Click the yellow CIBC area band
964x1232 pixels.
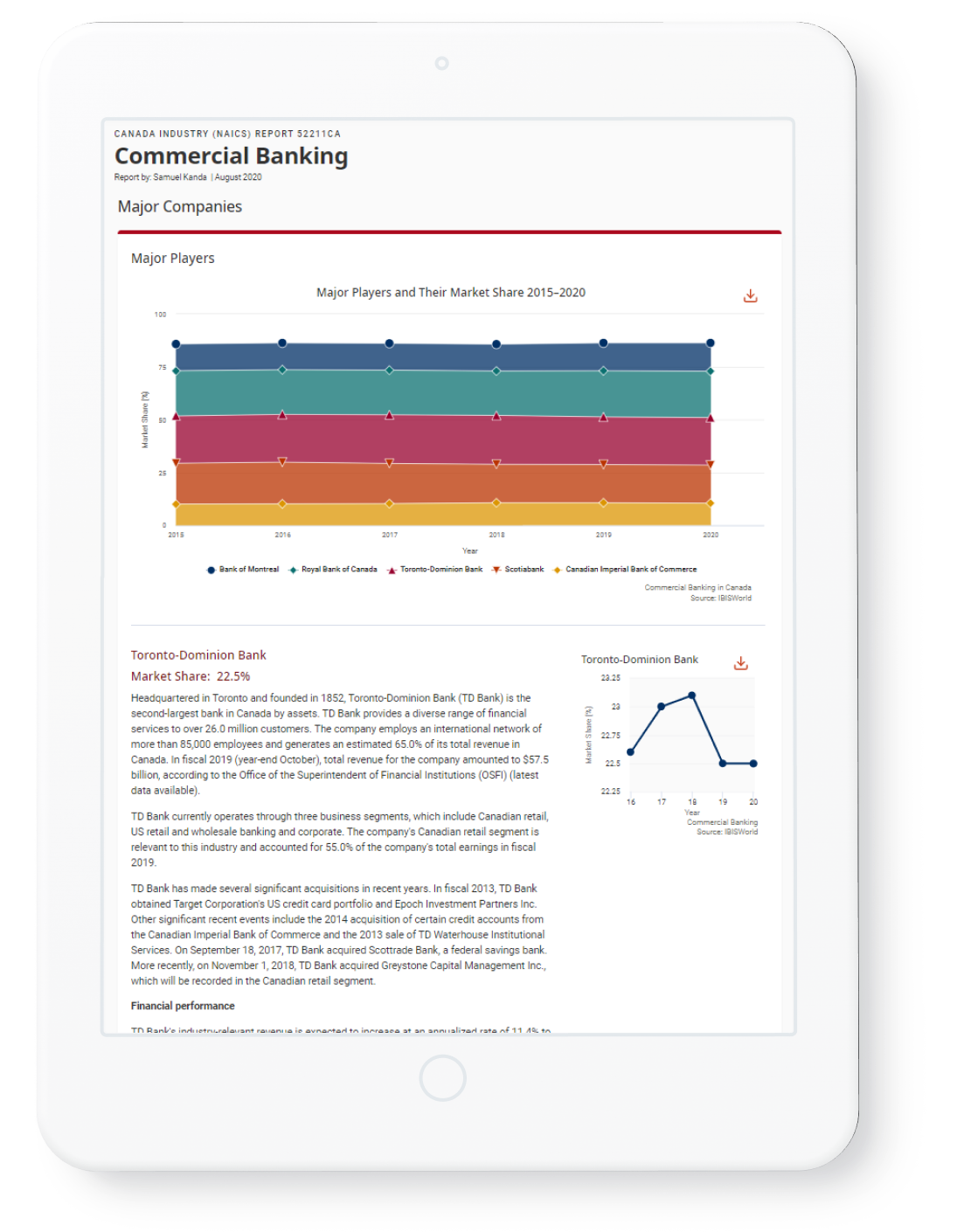(x=443, y=515)
